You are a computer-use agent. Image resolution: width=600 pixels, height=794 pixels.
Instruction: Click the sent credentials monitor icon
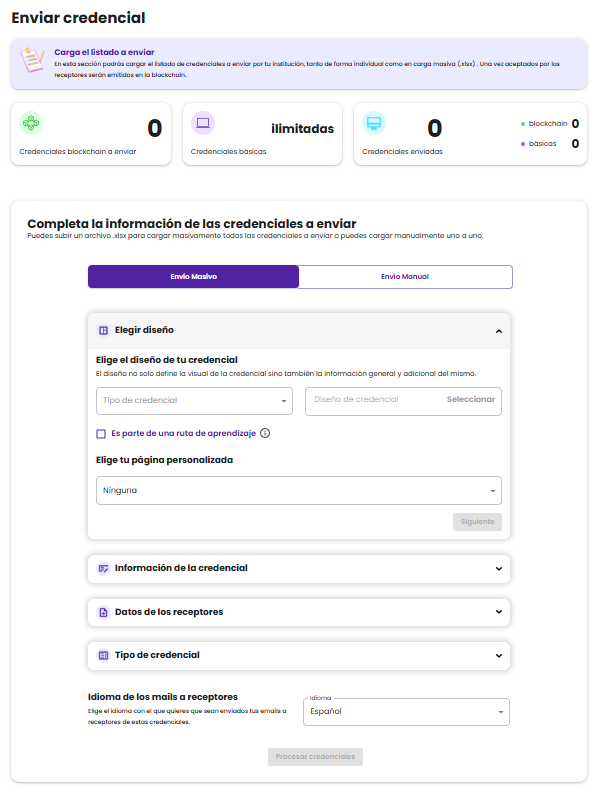(x=374, y=124)
